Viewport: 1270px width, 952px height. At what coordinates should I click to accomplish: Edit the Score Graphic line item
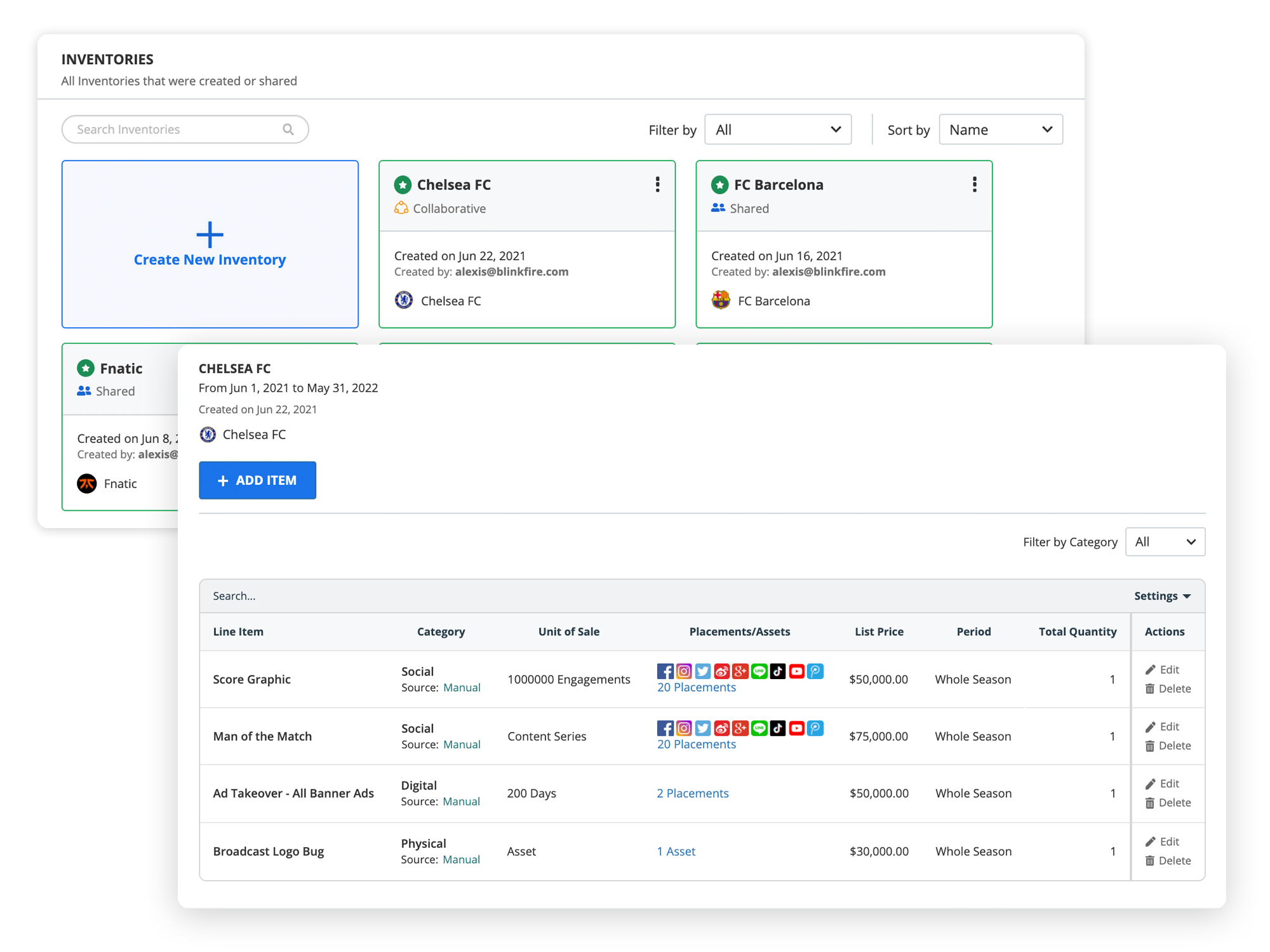click(x=1162, y=670)
